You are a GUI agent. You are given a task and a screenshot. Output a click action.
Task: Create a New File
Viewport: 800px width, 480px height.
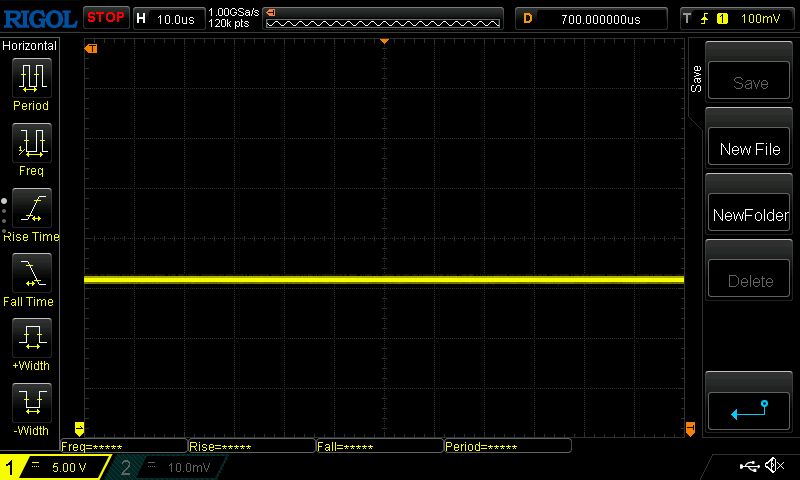(749, 146)
